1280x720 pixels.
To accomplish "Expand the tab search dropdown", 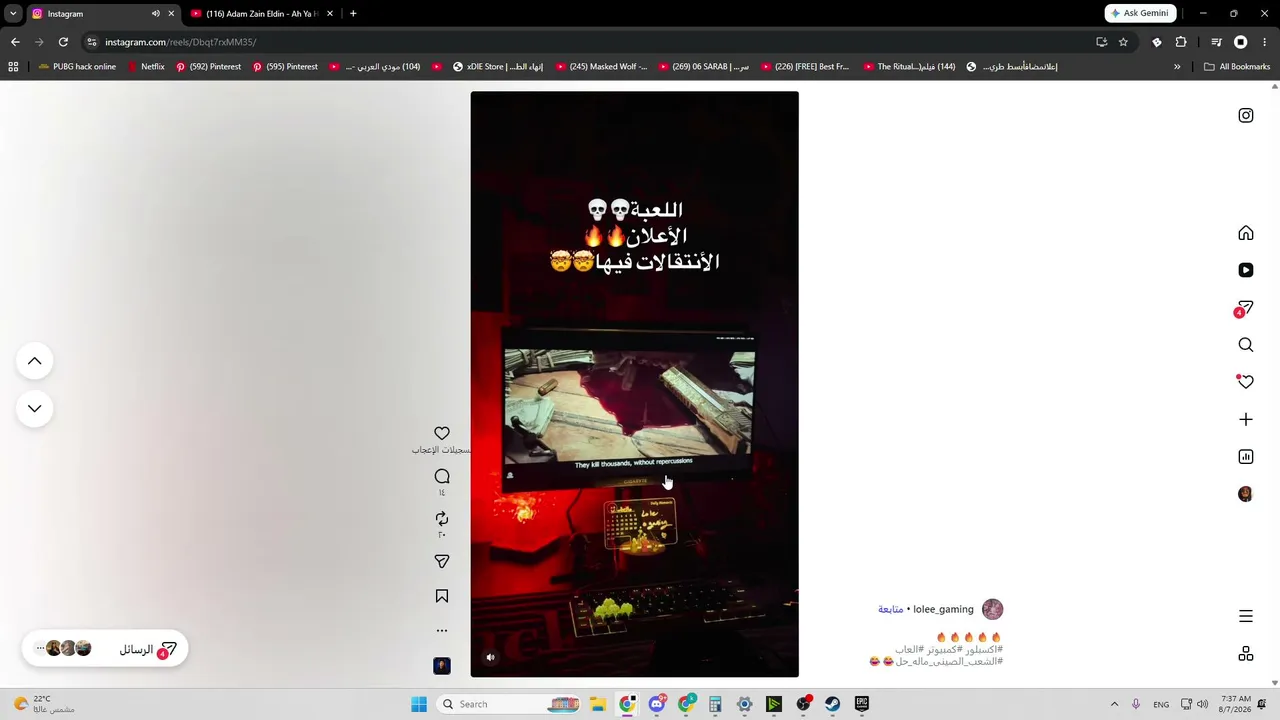I will [13, 14].
